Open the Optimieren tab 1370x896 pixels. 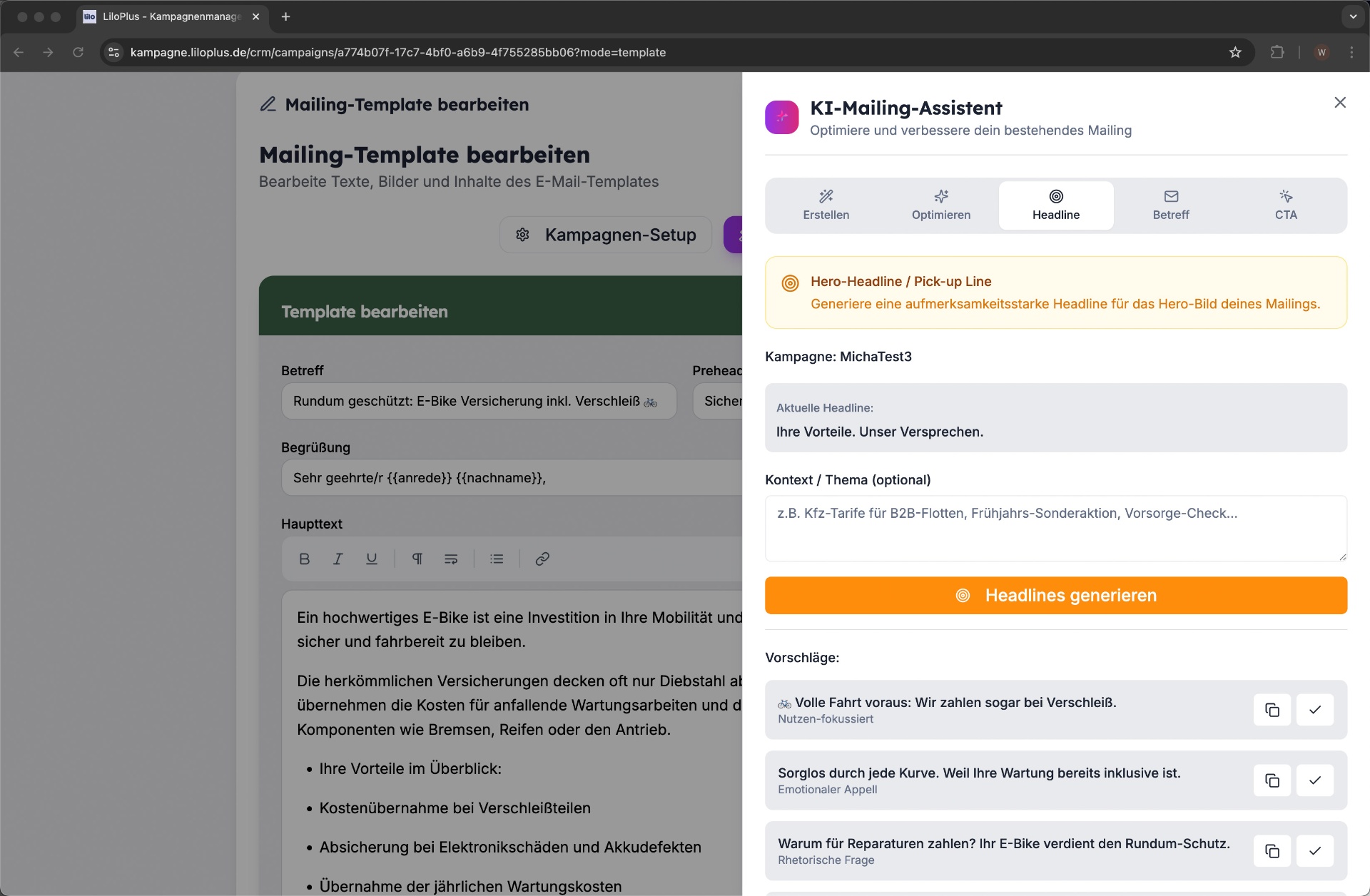(940, 205)
